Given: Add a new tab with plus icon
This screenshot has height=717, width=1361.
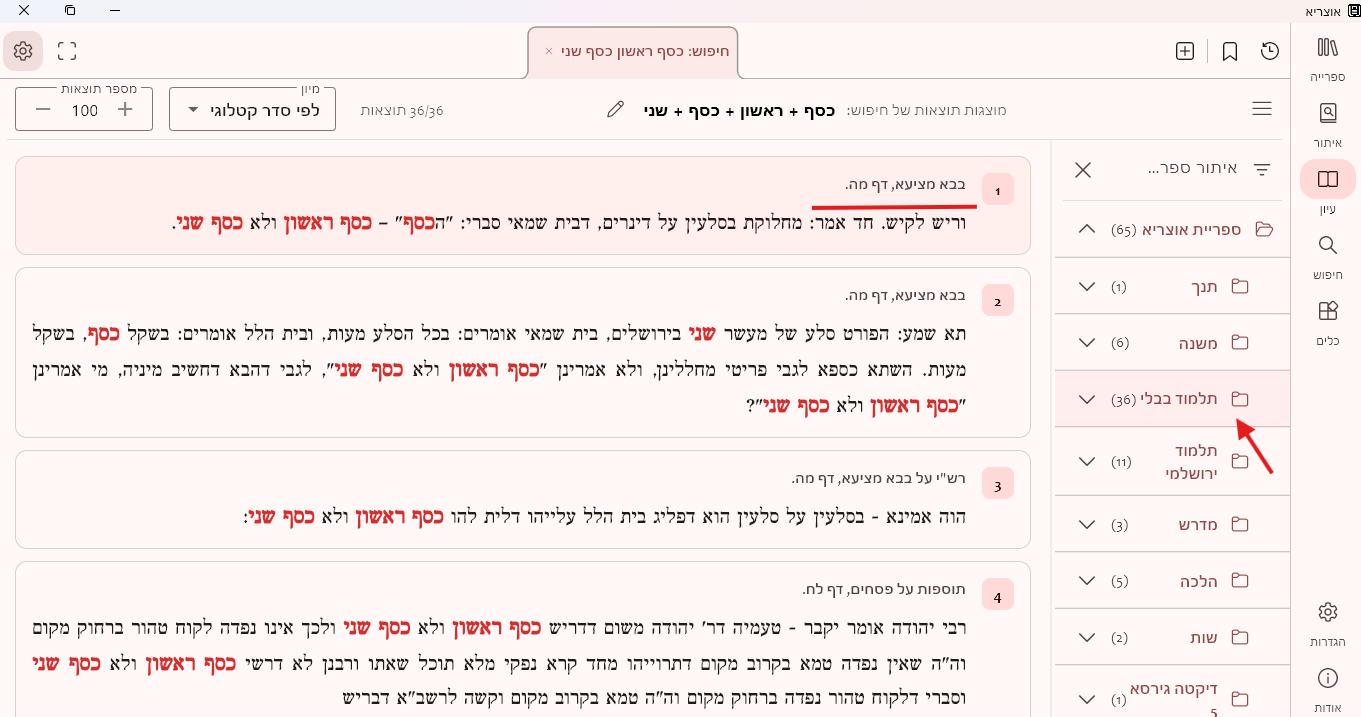Looking at the screenshot, I should [1185, 51].
